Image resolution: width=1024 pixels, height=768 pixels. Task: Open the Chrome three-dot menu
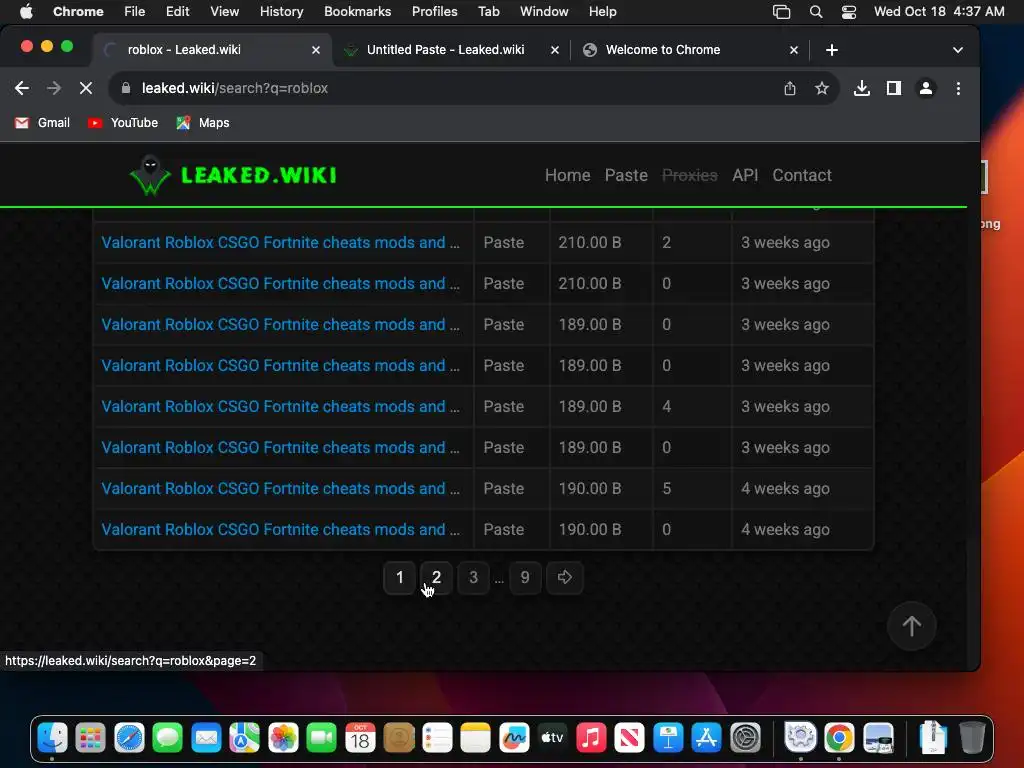[958, 88]
